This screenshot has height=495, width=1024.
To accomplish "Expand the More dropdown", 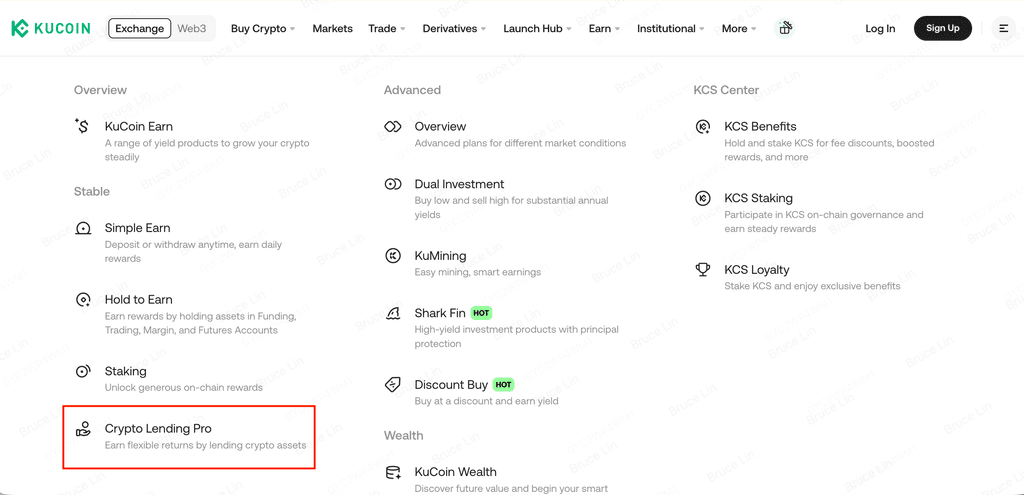I will (739, 29).
